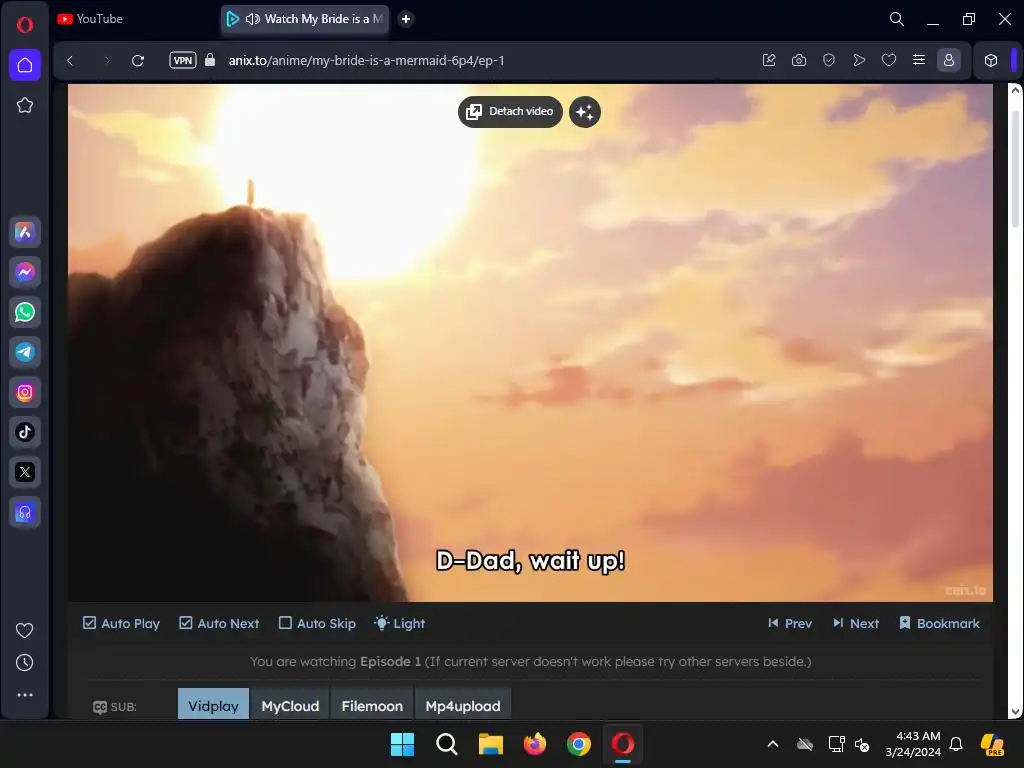The image size is (1024, 768).
Task: Enable the Auto Skip checkbox
Action: coord(317,623)
